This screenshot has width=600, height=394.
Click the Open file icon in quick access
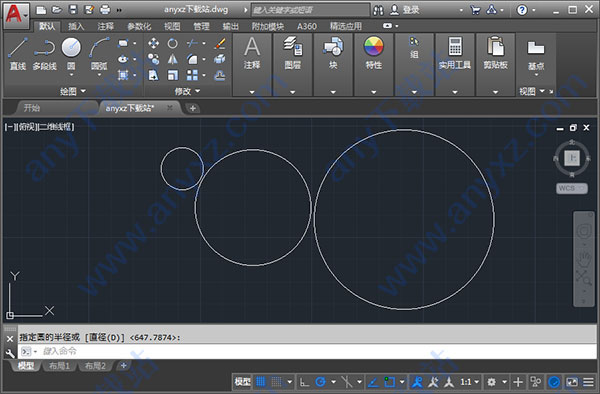point(57,10)
